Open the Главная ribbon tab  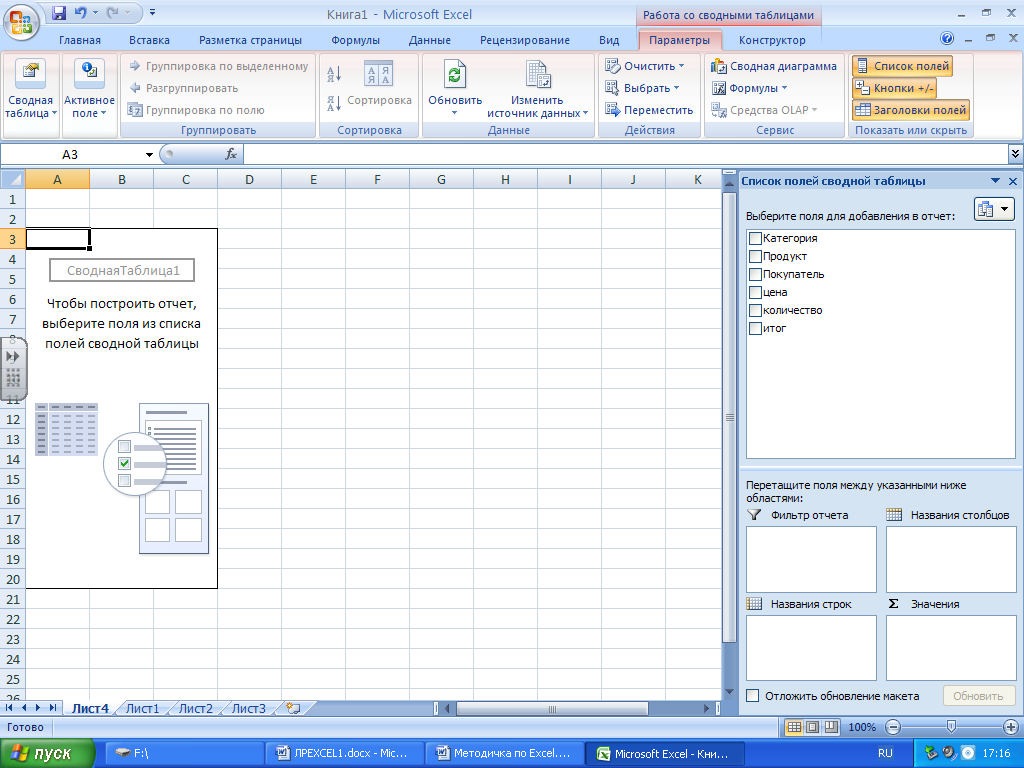pos(80,40)
